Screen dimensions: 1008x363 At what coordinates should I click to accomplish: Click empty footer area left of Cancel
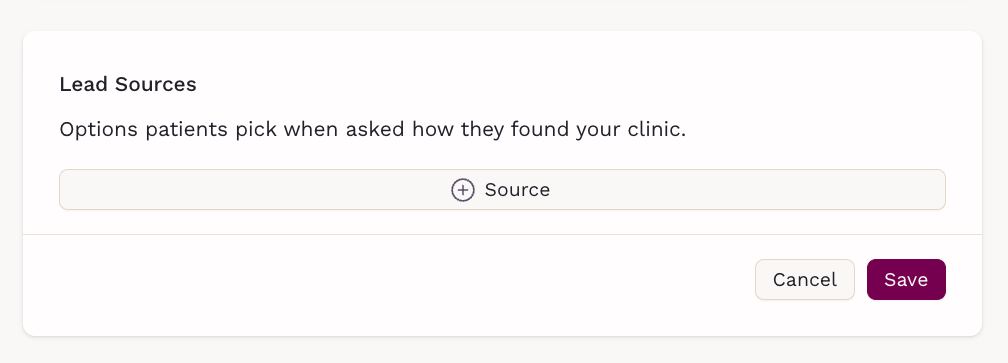[386, 279]
